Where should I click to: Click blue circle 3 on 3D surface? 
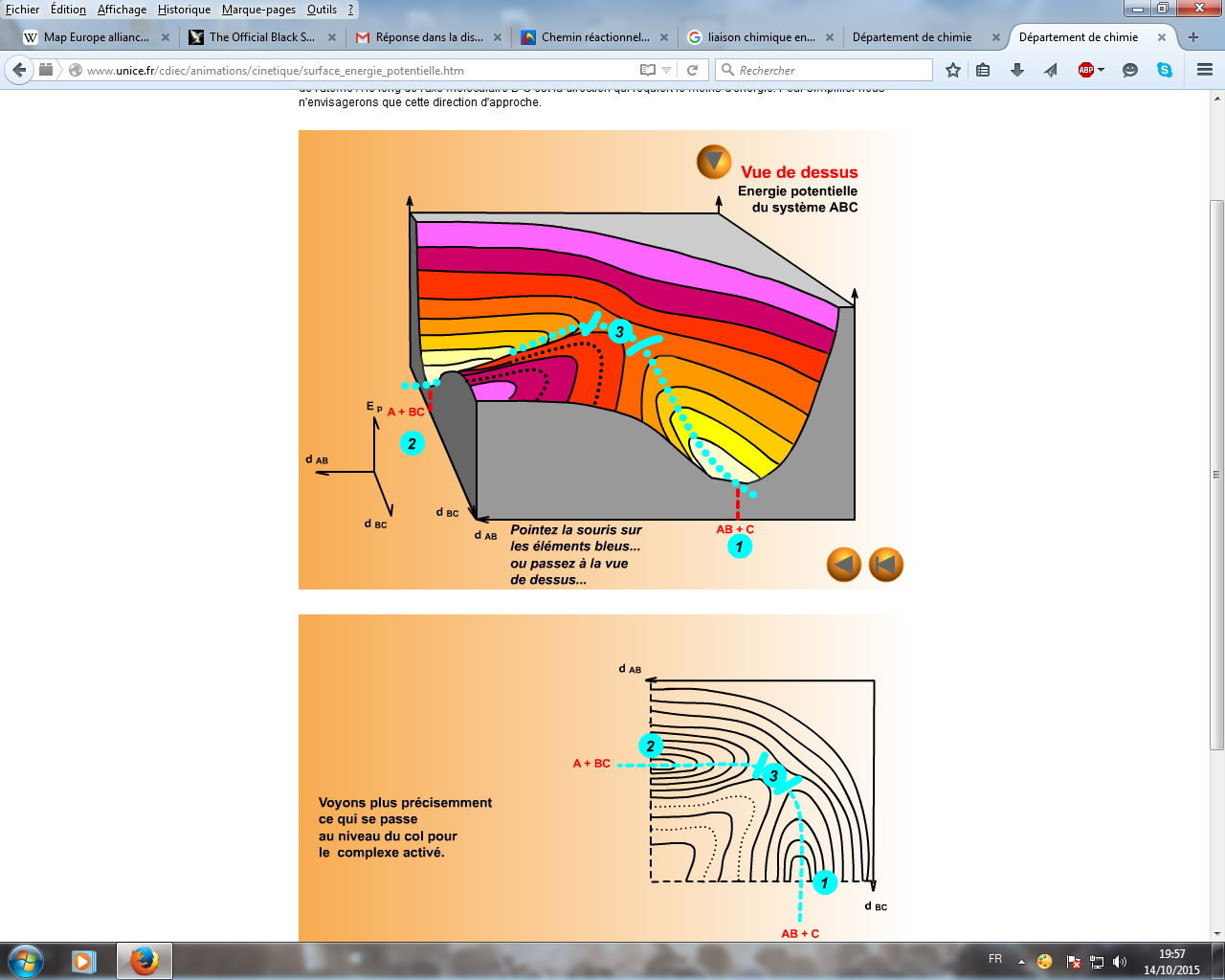tap(620, 332)
